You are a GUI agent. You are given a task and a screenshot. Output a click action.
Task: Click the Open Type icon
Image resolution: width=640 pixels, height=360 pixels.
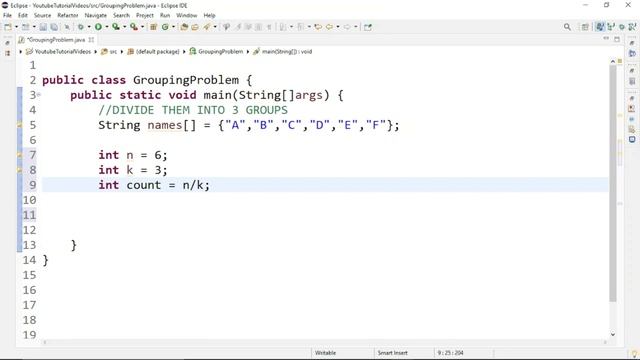[x=184, y=27]
